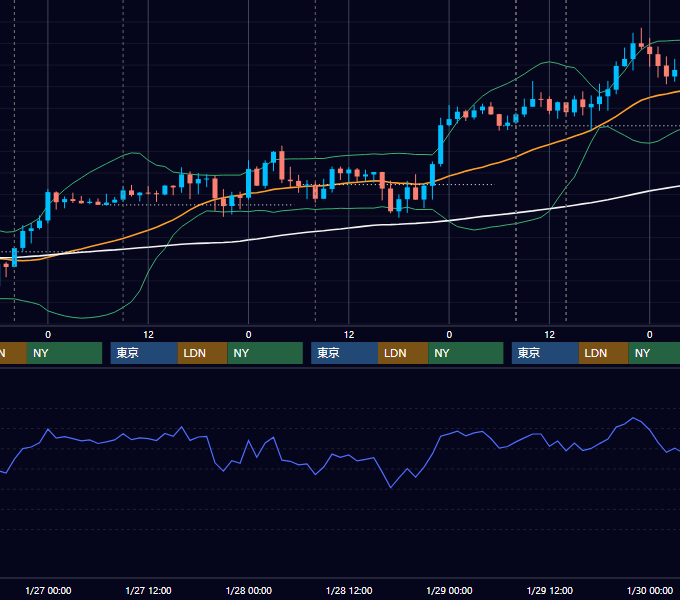Select the LDN session block on 1/29
This screenshot has height=600, width=680.
point(604,353)
